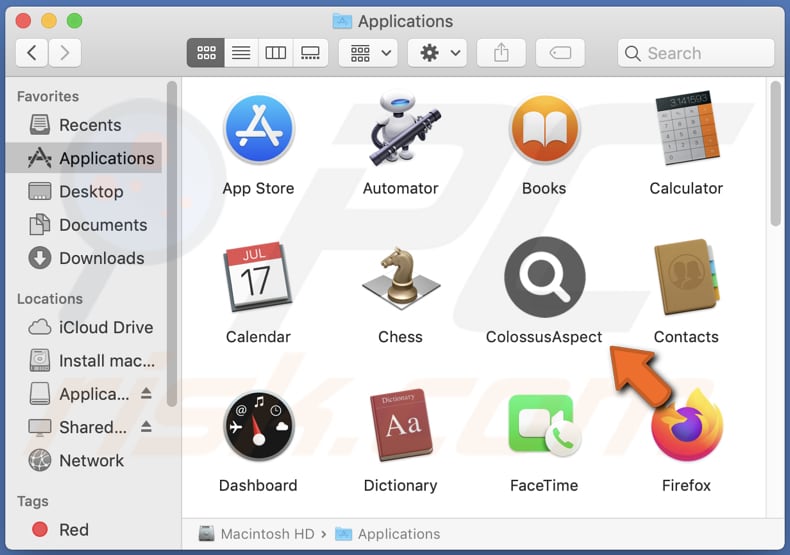Click the Locations section header
790x555 pixels.
point(50,299)
